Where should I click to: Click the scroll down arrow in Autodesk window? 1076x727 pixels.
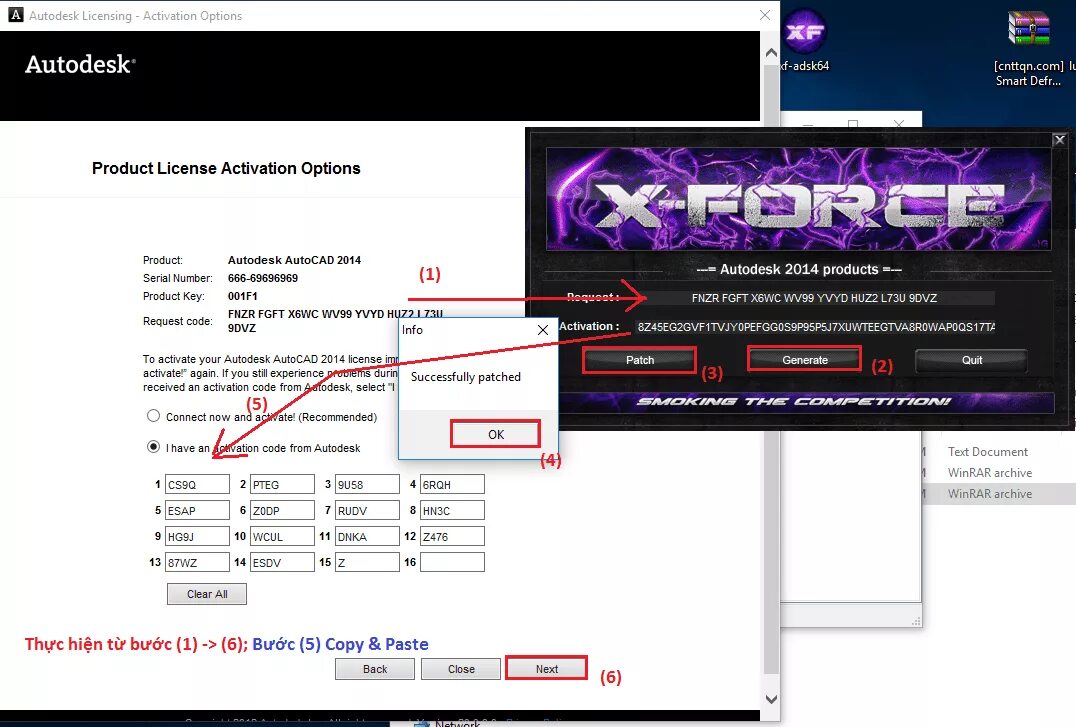[x=771, y=700]
